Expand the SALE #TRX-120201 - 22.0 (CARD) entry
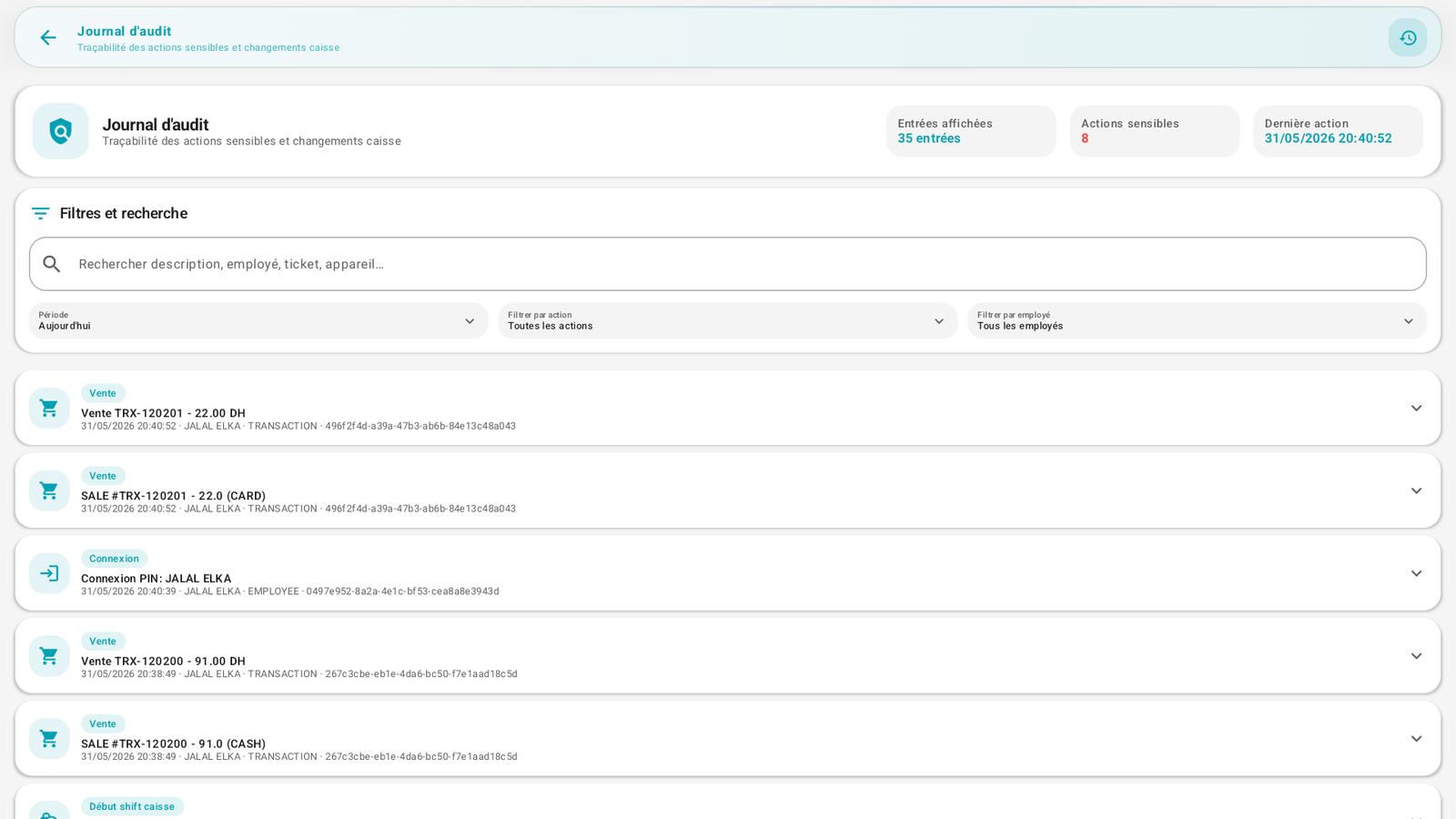Screen dimensions: 1456x819 pos(1416,490)
